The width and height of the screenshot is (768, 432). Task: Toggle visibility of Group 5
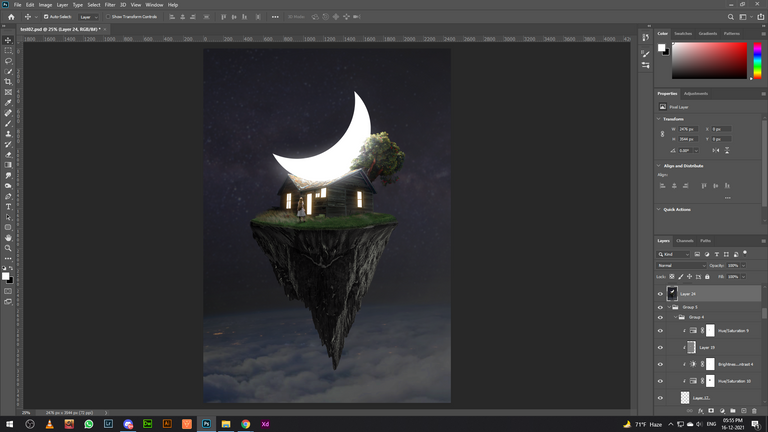pyautogui.click(x=660, y=307)
